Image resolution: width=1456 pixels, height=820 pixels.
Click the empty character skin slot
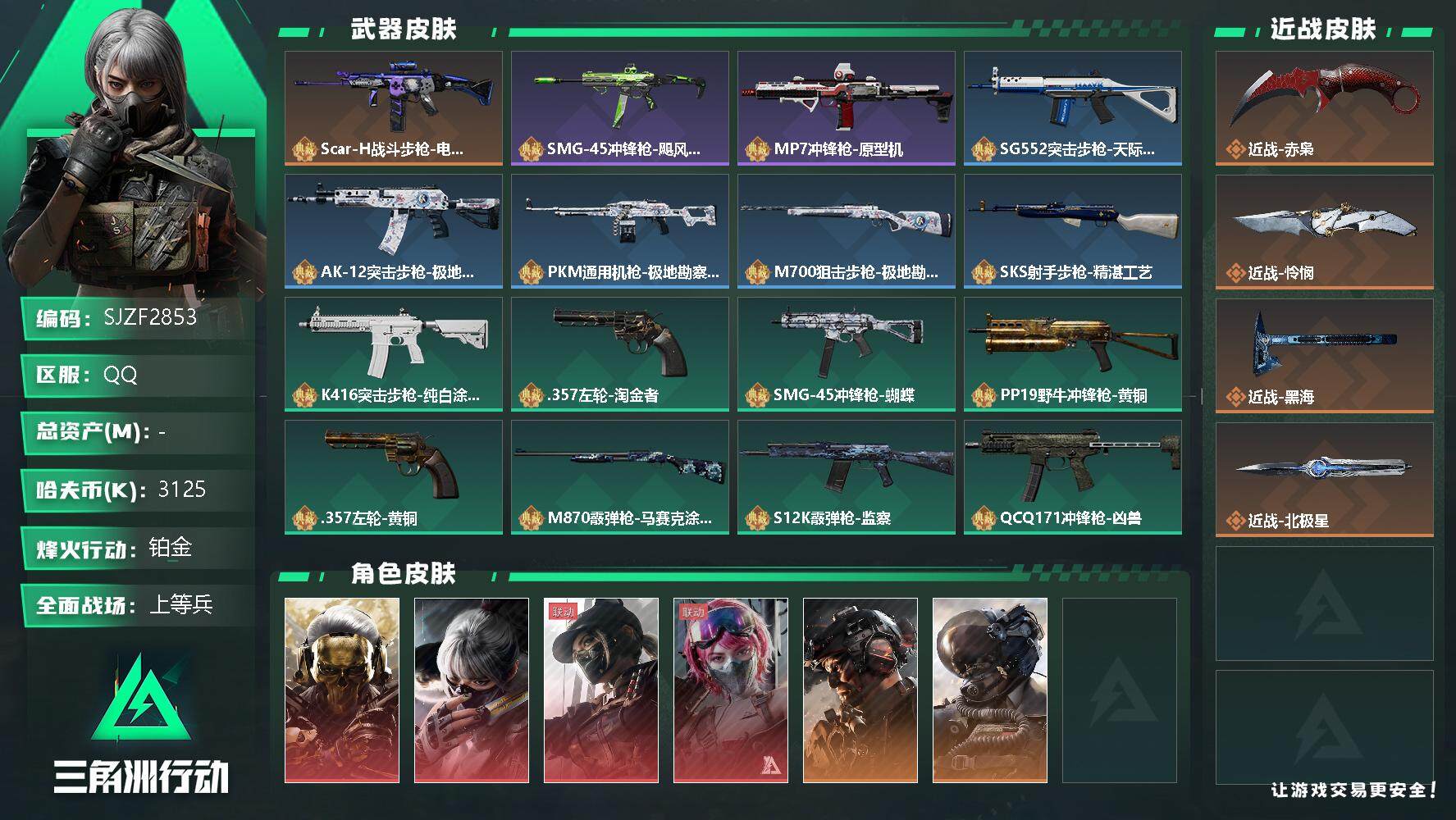1120,690
